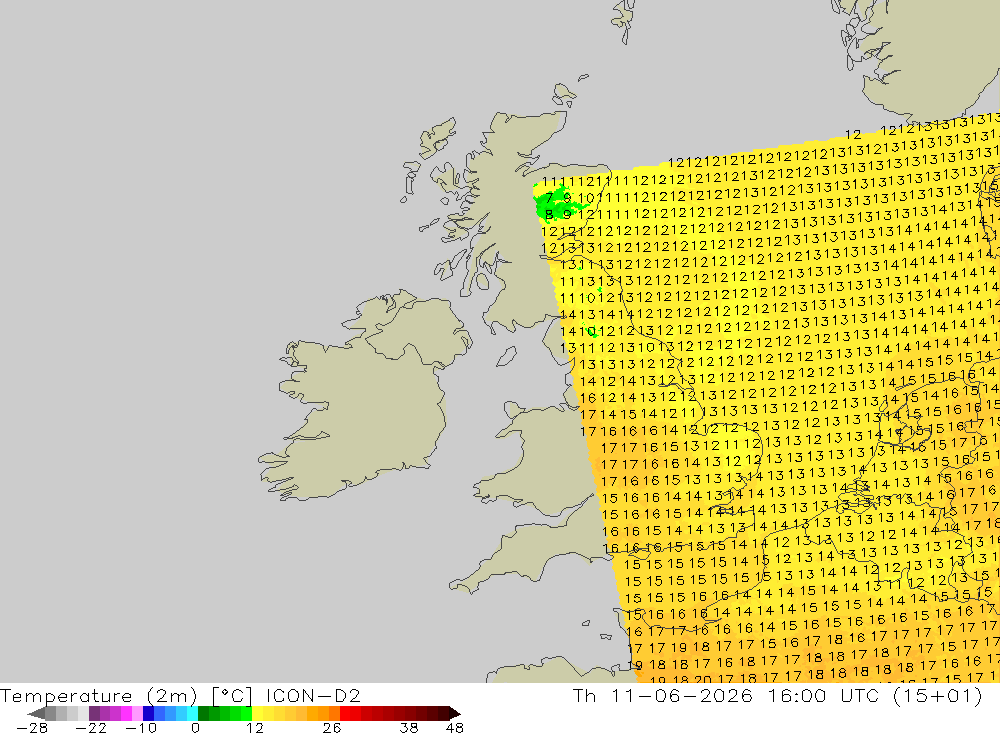Click the dark purple swatch in the colorbar
The height and width of the screenshot is (733, 1000).
(94, 713)
